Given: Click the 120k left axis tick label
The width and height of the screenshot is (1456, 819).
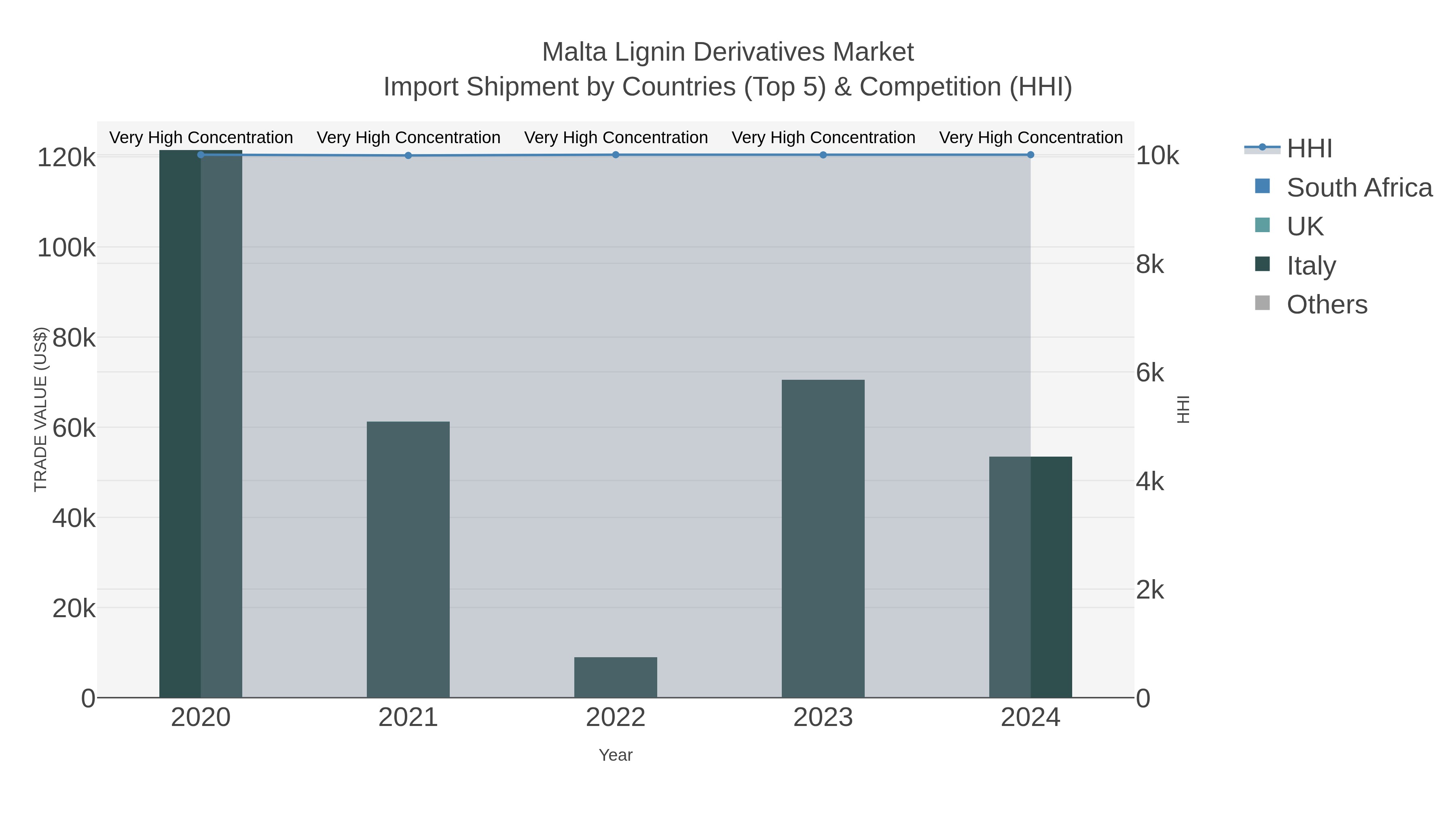Looking at the screenshot, I should click(66, 158).
